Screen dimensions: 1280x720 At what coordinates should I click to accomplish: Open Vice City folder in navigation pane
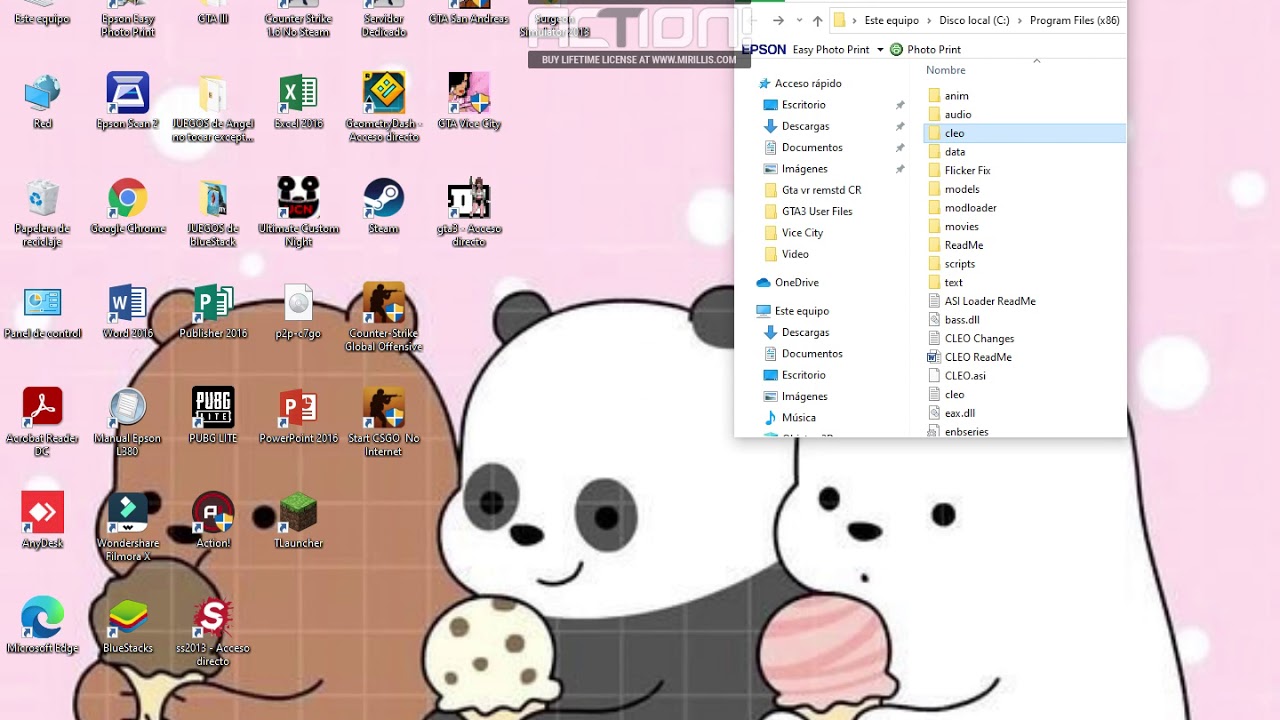[x=802, y=233]
